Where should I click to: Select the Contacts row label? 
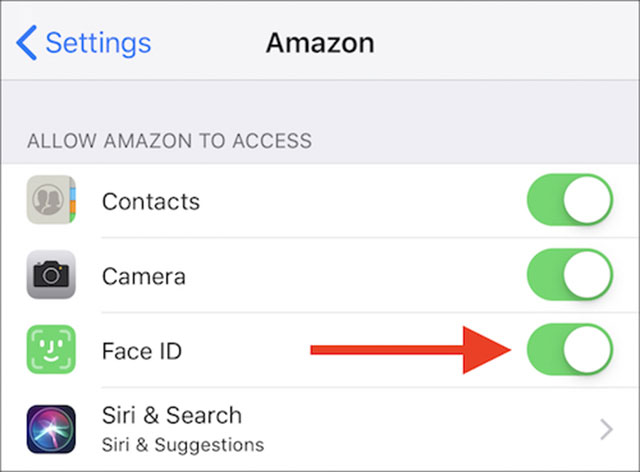tap(151, 201)
